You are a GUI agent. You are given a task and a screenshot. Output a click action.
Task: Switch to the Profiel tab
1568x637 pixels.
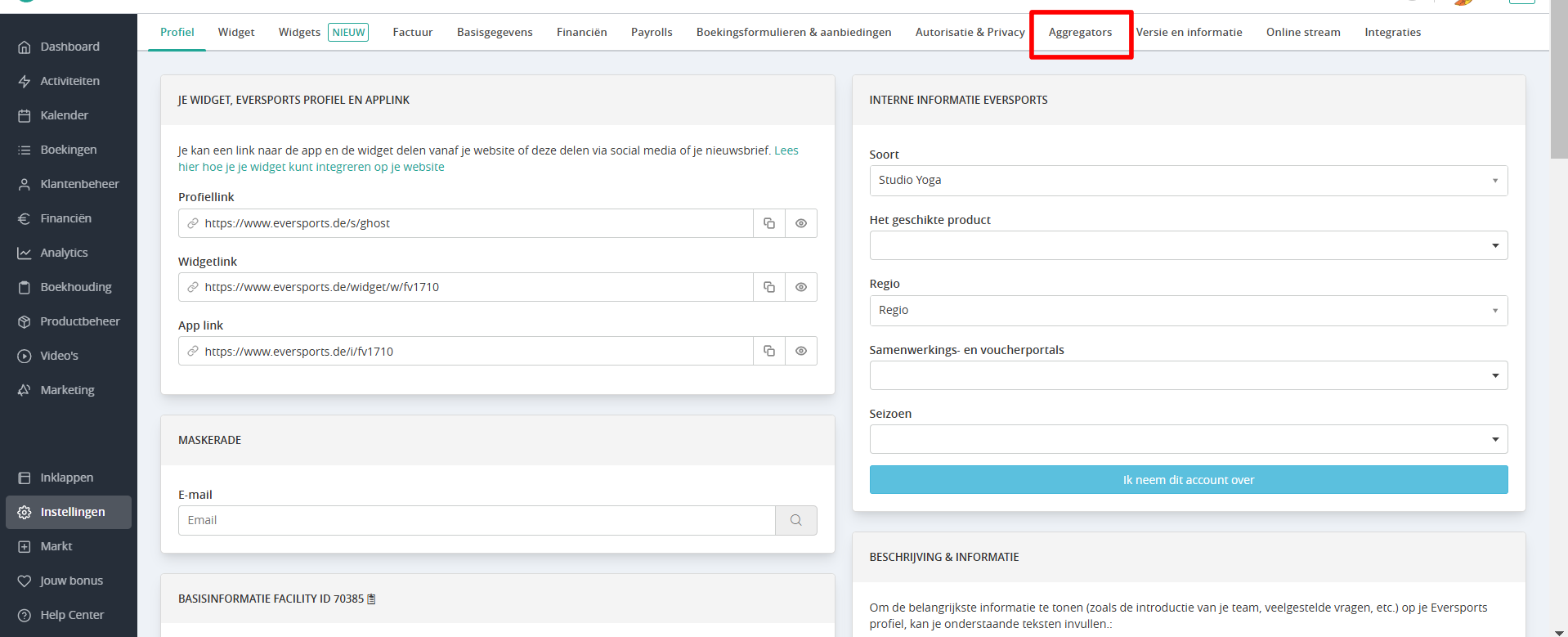pyautogui.click(x=177, y=32)
